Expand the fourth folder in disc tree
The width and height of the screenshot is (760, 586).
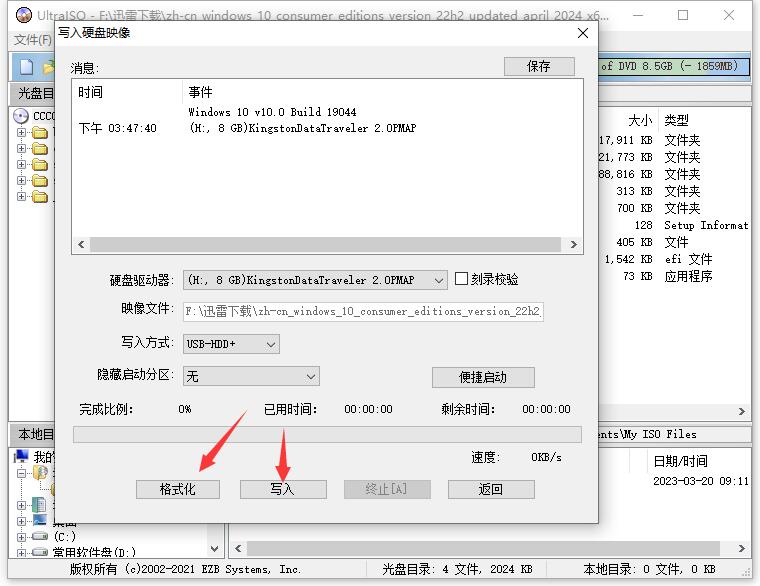point(21,180)
